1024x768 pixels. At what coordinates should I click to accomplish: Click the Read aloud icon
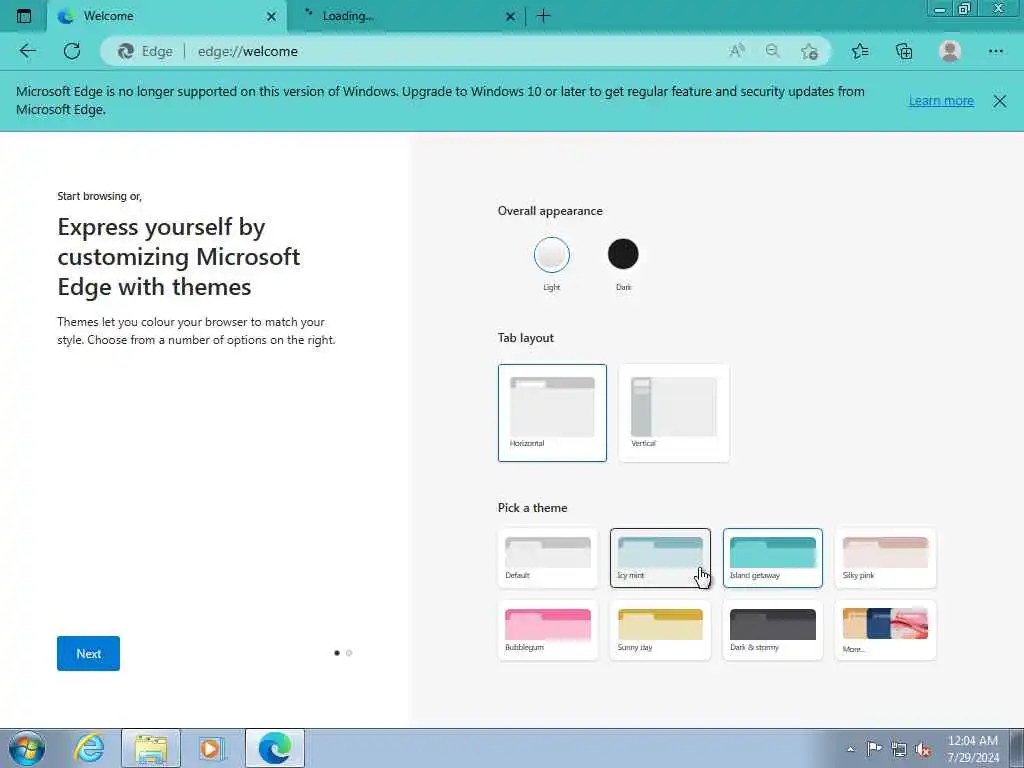click(737, 51)
